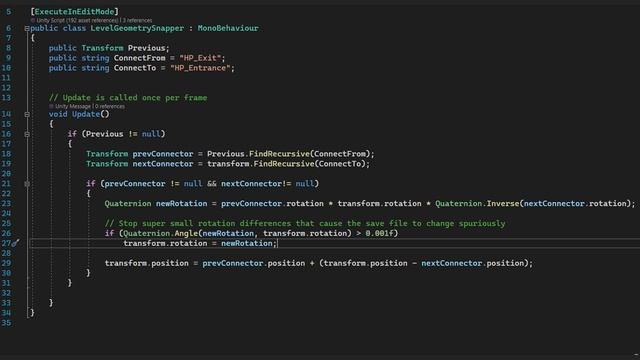Click the 'Stop super small rotation differences' comment
Screen dimensions: 640x360
(x=305, y=223)
